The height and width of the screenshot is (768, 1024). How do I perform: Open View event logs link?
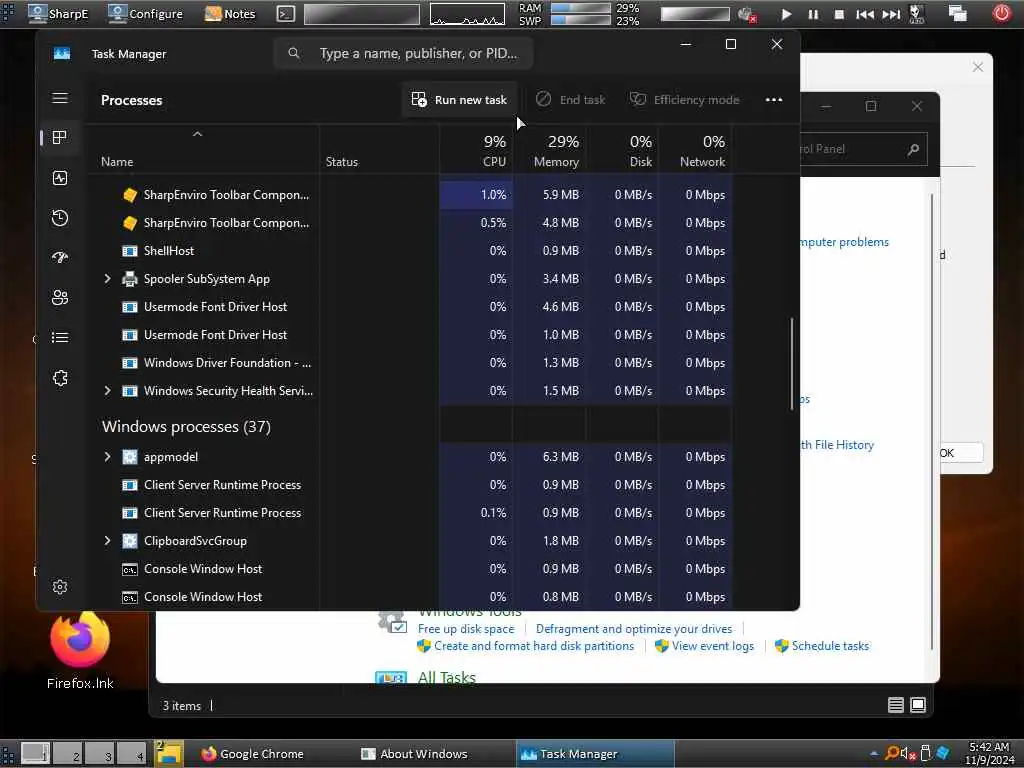(x=712, y=646)
